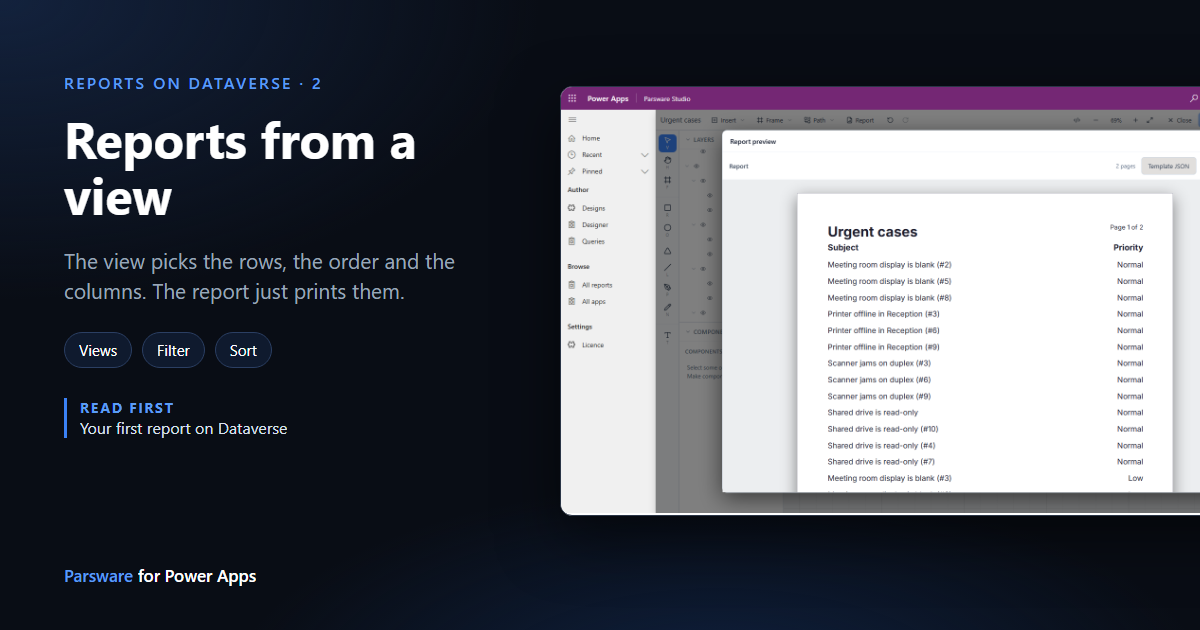Select the Text tool

pos(668,335)
